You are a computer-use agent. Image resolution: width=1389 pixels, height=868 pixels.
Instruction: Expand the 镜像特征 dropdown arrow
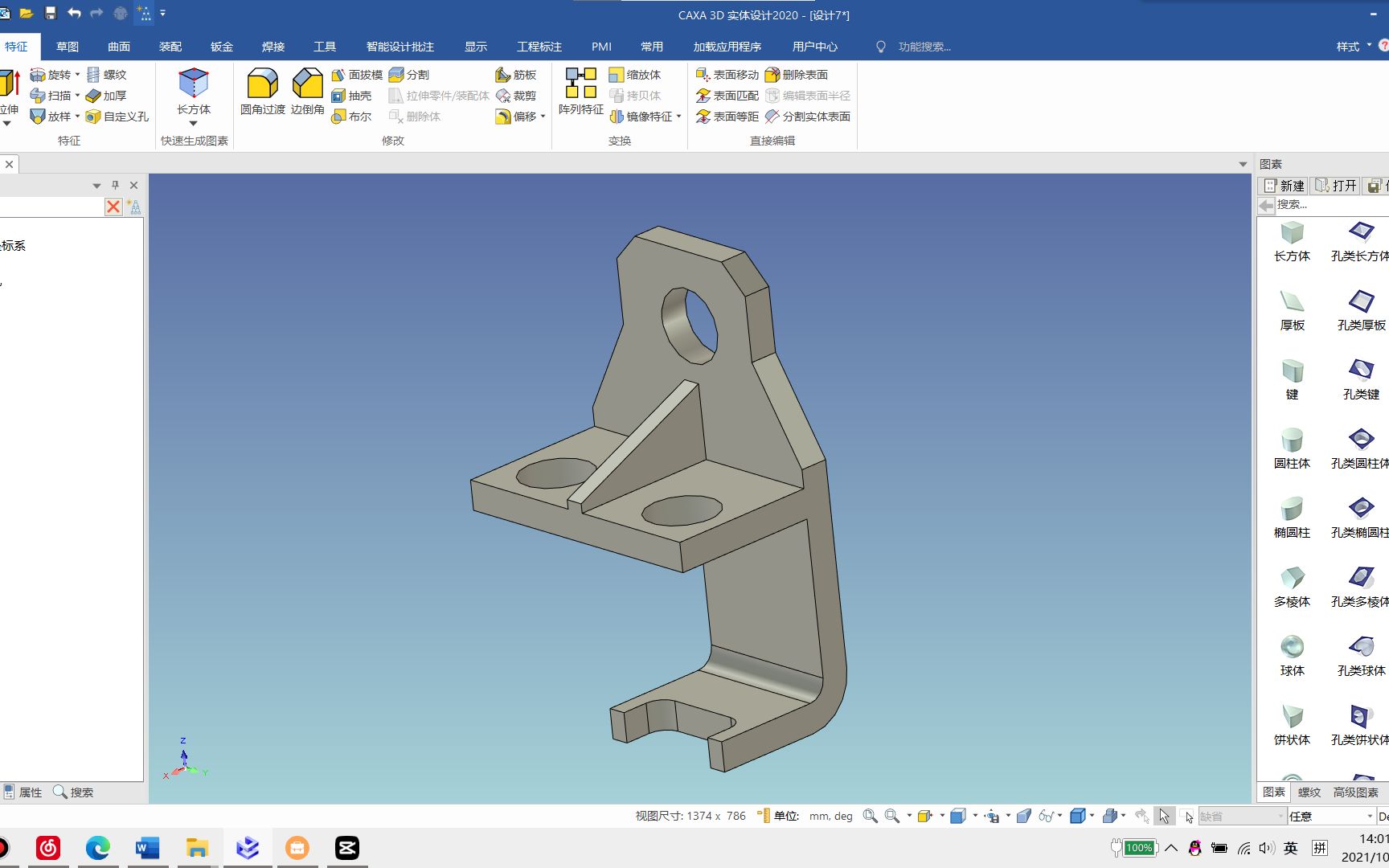click(678, 117)
